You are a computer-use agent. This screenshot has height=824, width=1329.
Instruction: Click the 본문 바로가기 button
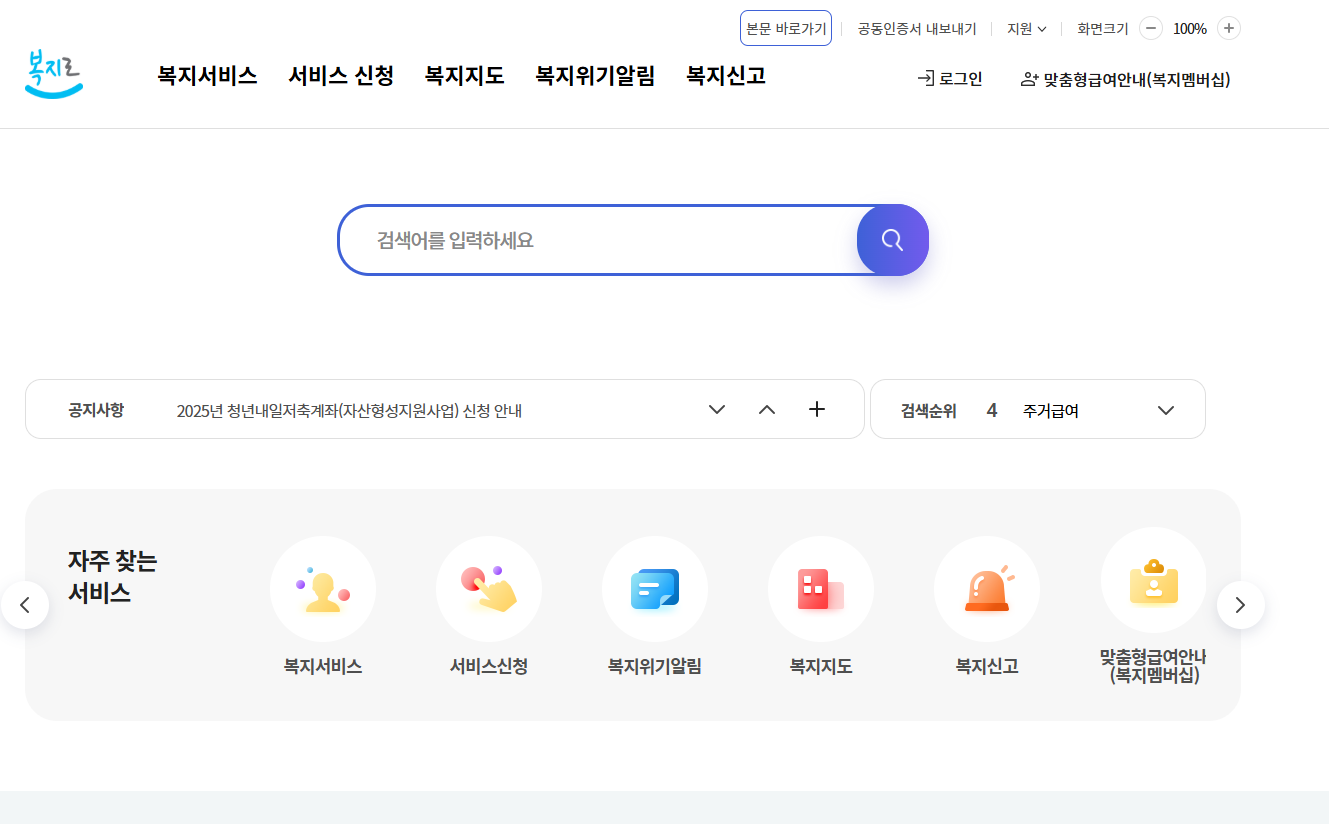point(785,27)
